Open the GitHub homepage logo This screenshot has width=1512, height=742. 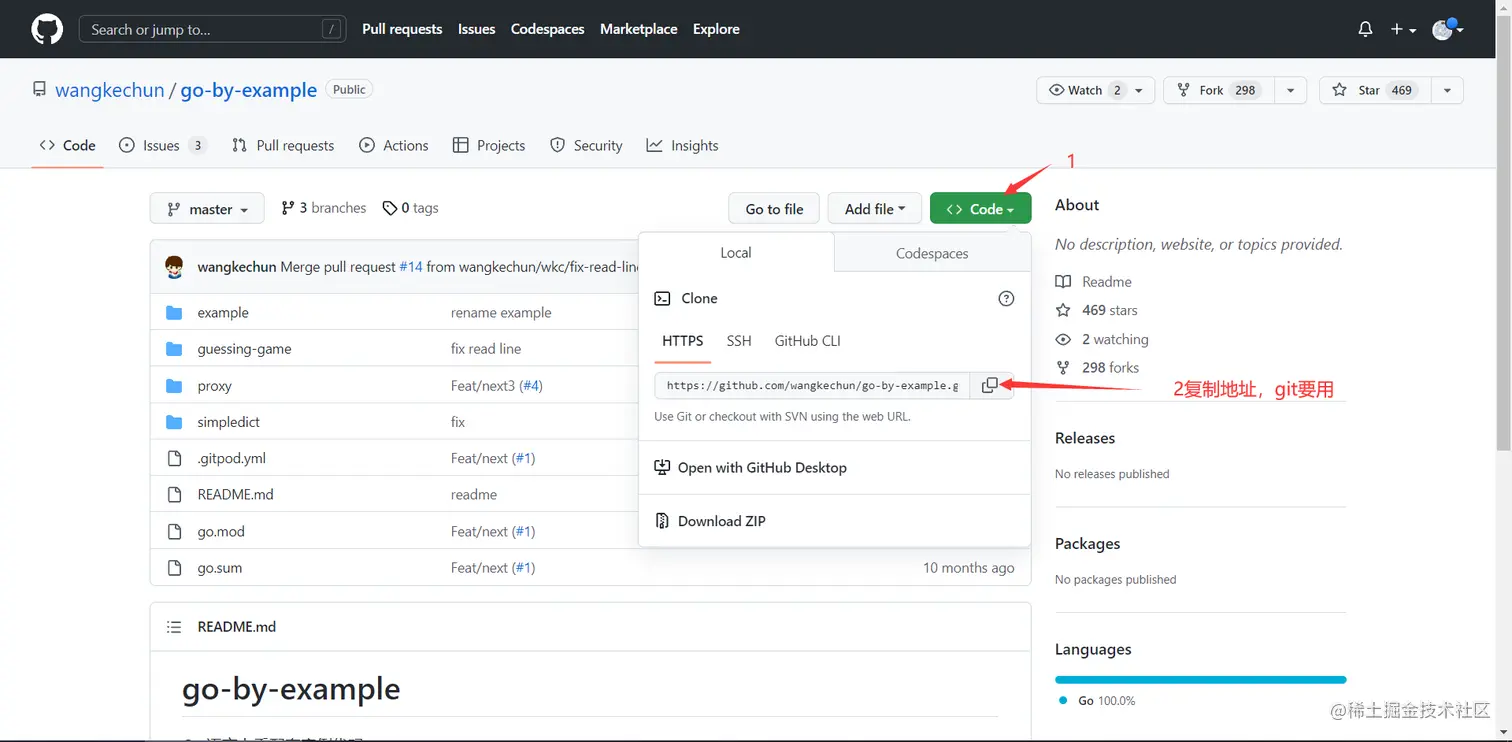[x=47, y=29]
